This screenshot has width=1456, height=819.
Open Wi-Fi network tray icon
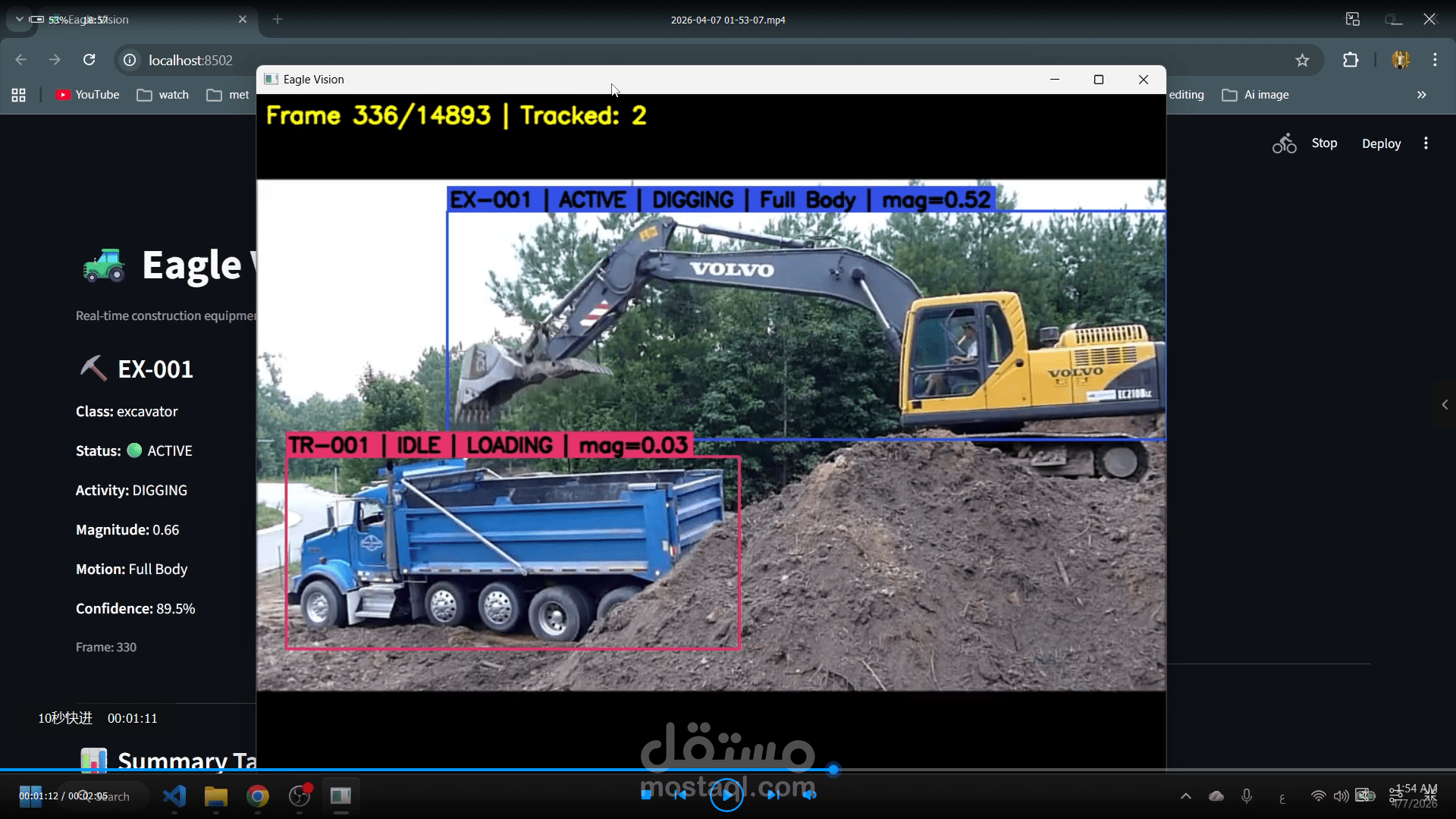pos(1319,796)
